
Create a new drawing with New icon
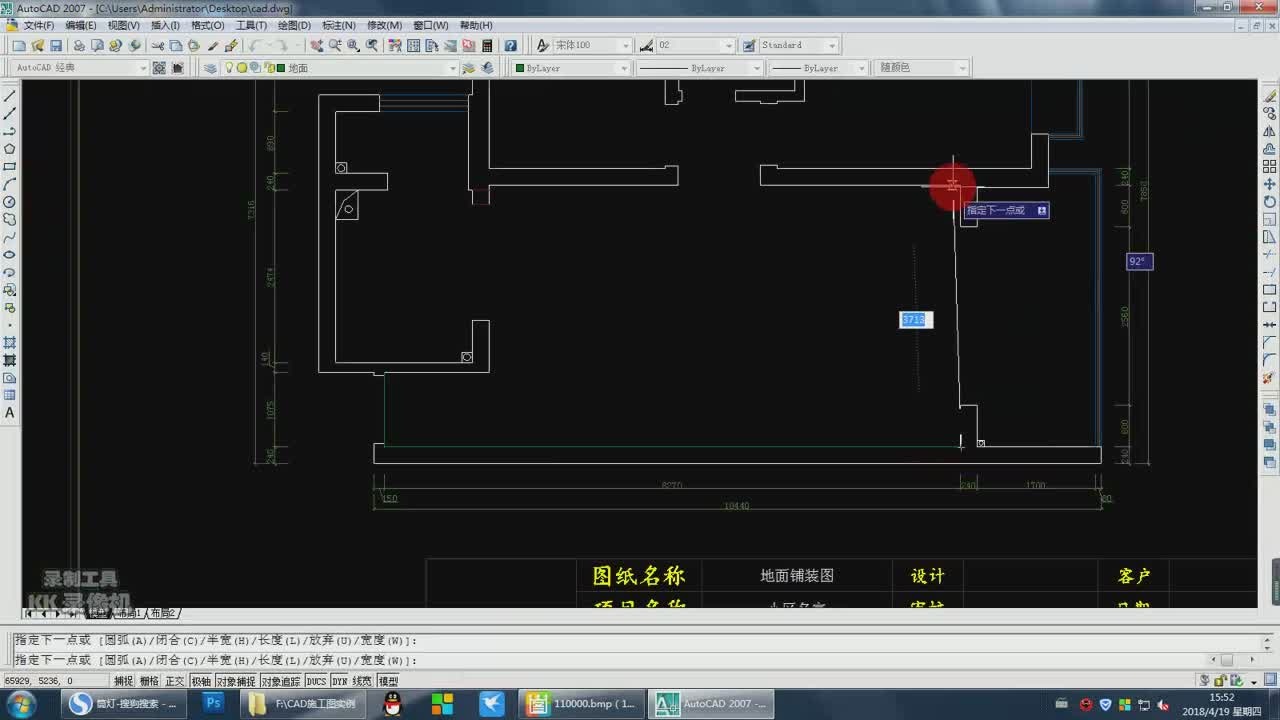[20, 46]
